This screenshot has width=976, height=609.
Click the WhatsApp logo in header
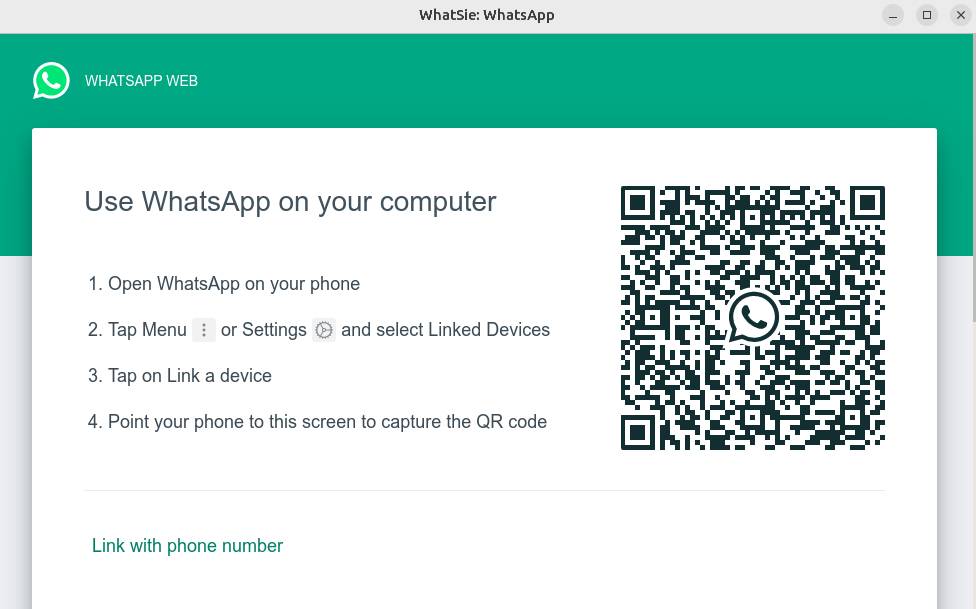click(51, 80)
